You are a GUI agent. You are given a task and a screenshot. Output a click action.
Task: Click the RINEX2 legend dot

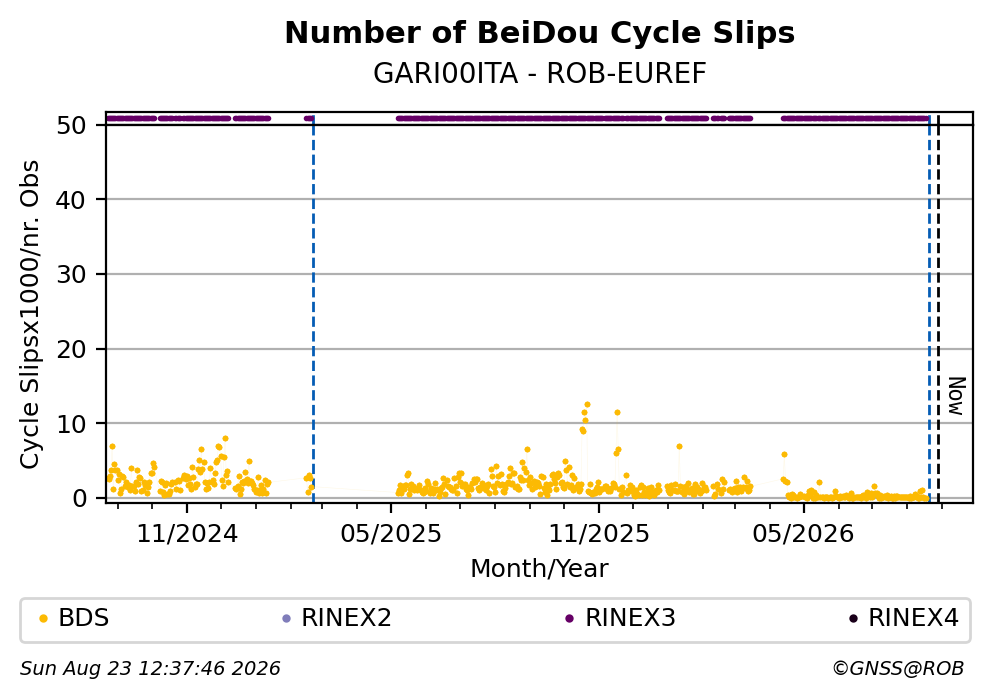[286, 619]
